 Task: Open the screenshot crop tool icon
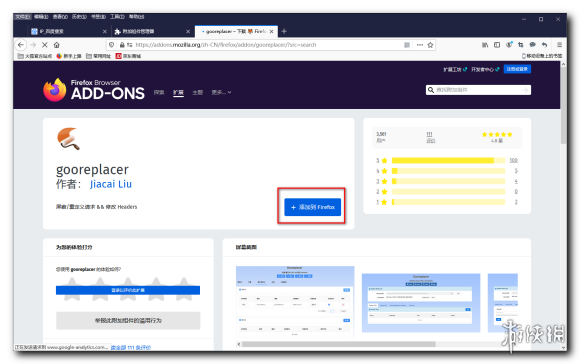pyautogui.click(x=520, y=45)
